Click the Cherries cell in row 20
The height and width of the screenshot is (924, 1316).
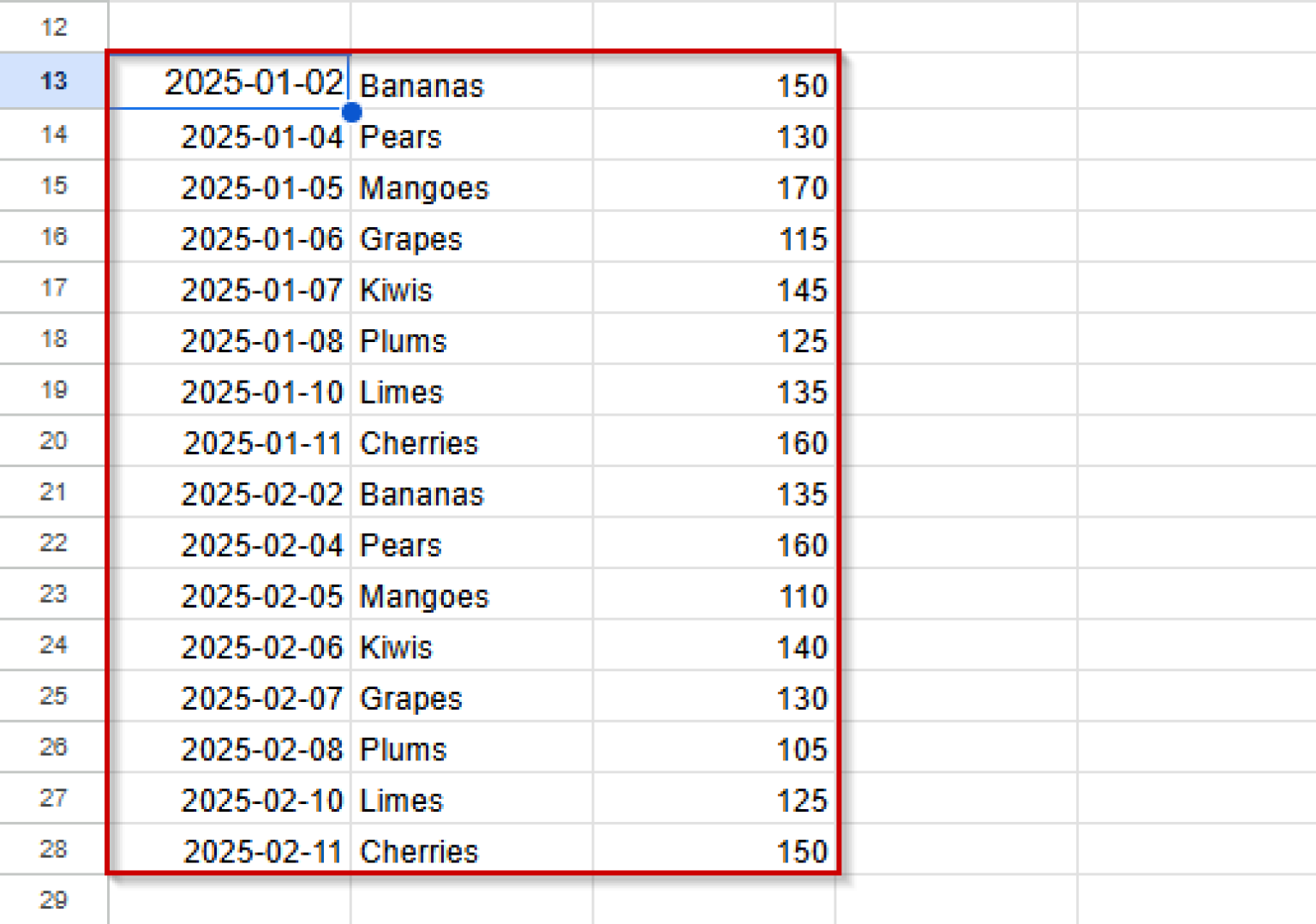(x=471, y=442)
